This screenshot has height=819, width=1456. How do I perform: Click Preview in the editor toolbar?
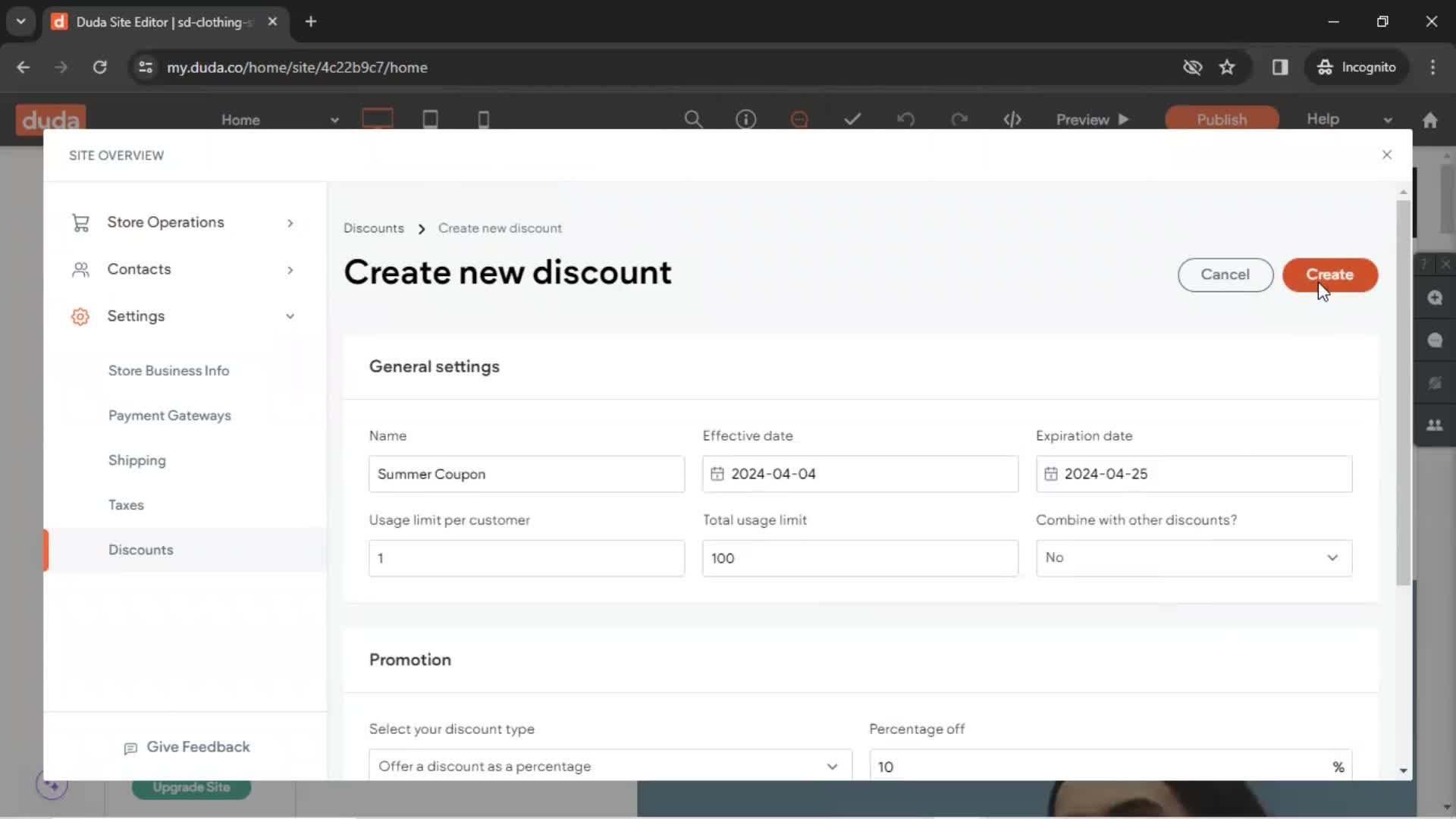tap(1092, 120)
